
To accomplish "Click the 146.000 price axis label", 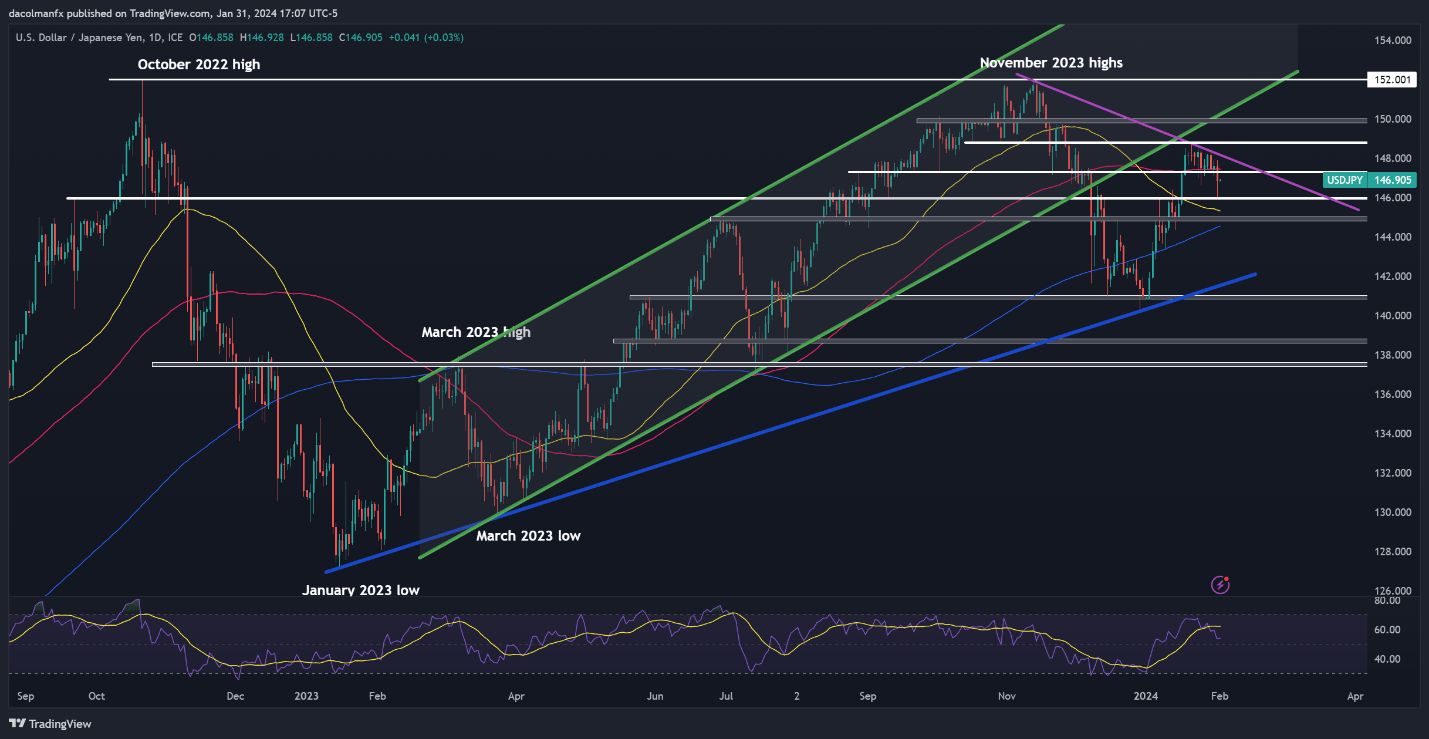I will pyautogui.click(x=1391, y=198).
